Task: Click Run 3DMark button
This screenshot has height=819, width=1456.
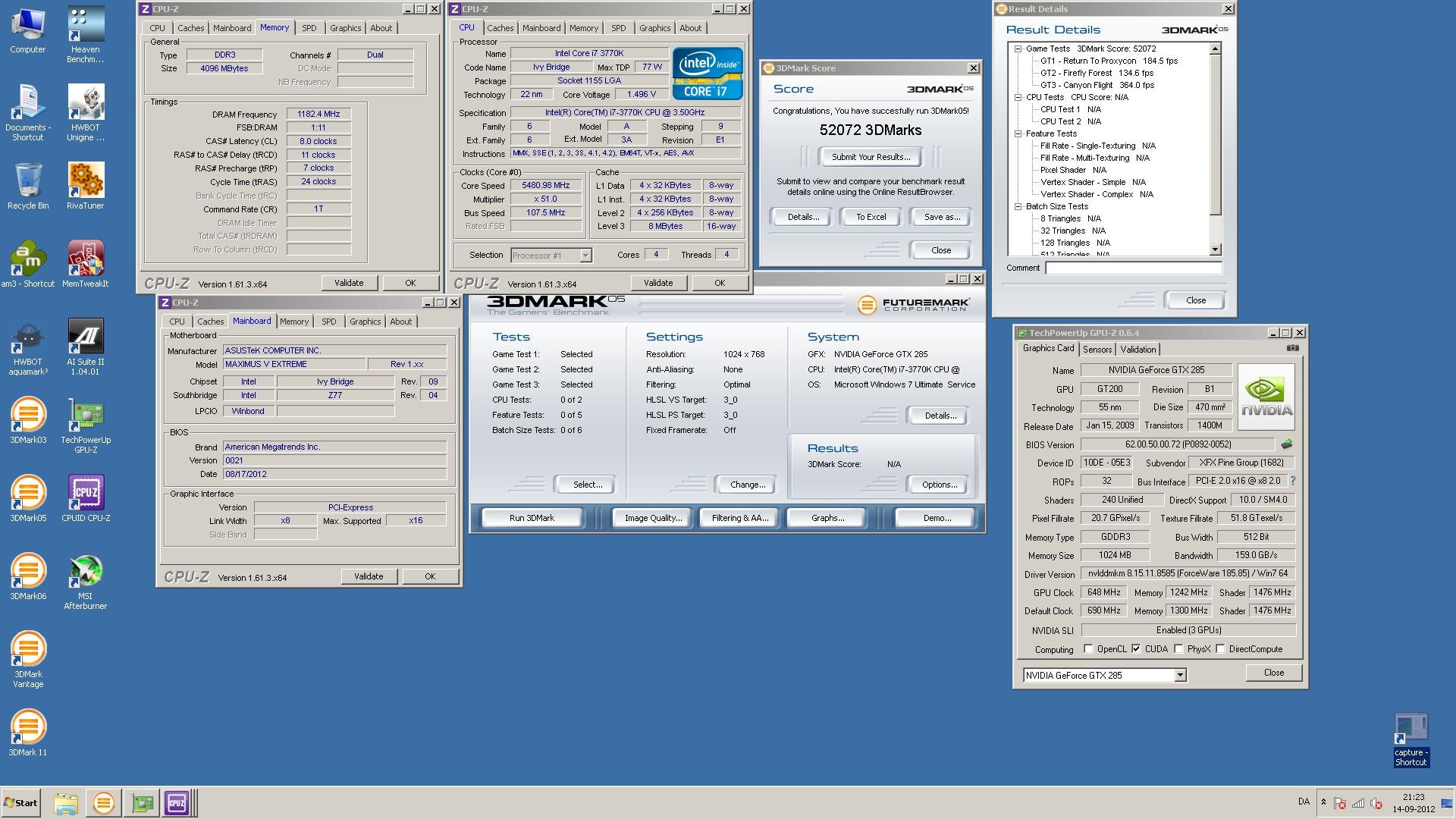Action: pos(532,518)
